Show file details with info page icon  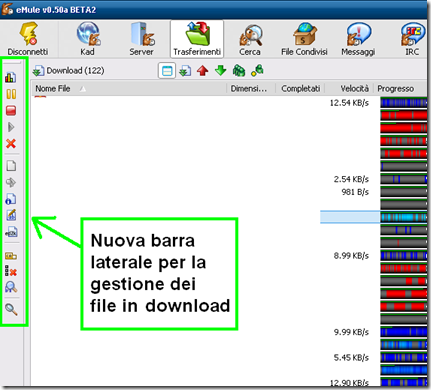(11, 199)
